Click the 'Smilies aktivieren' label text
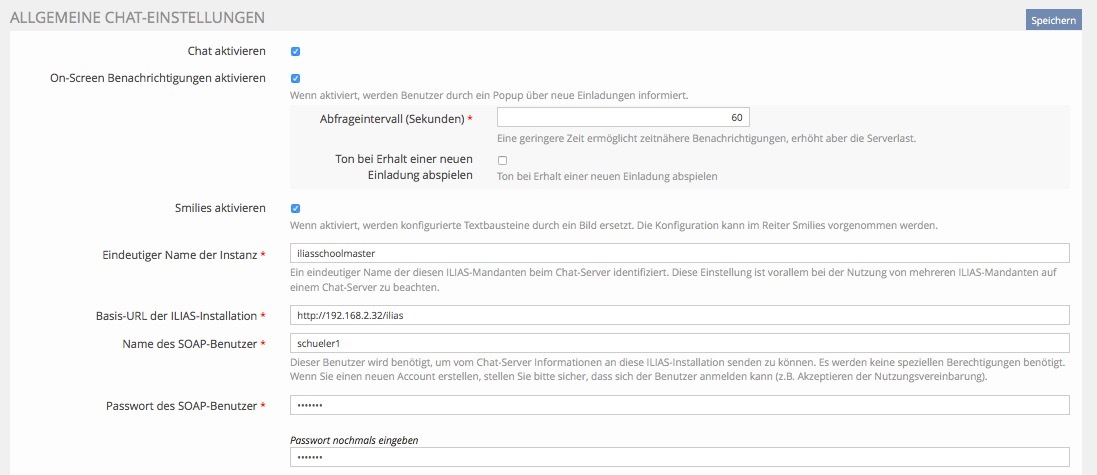 click(x=219, y=208)
